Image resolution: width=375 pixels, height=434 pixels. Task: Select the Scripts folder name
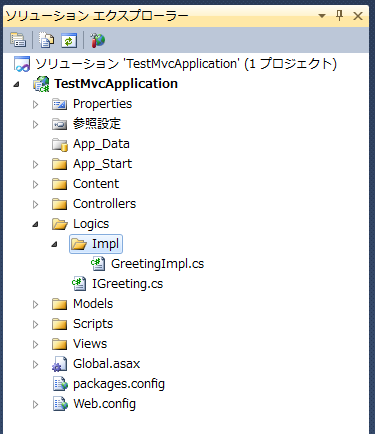93,324
